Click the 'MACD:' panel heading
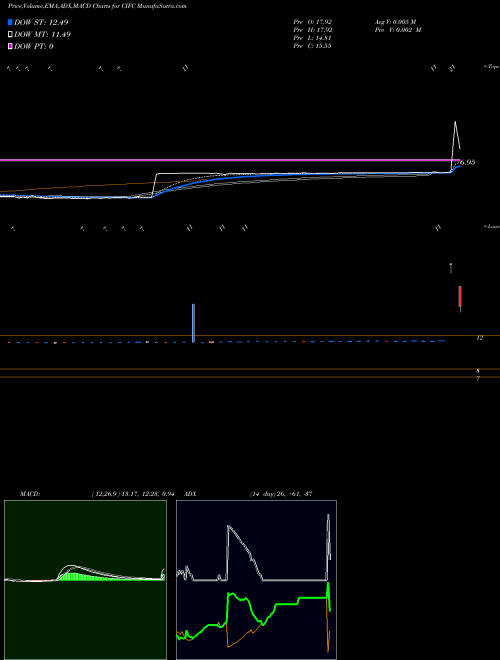Screen dimensions: 500x660 30,494
